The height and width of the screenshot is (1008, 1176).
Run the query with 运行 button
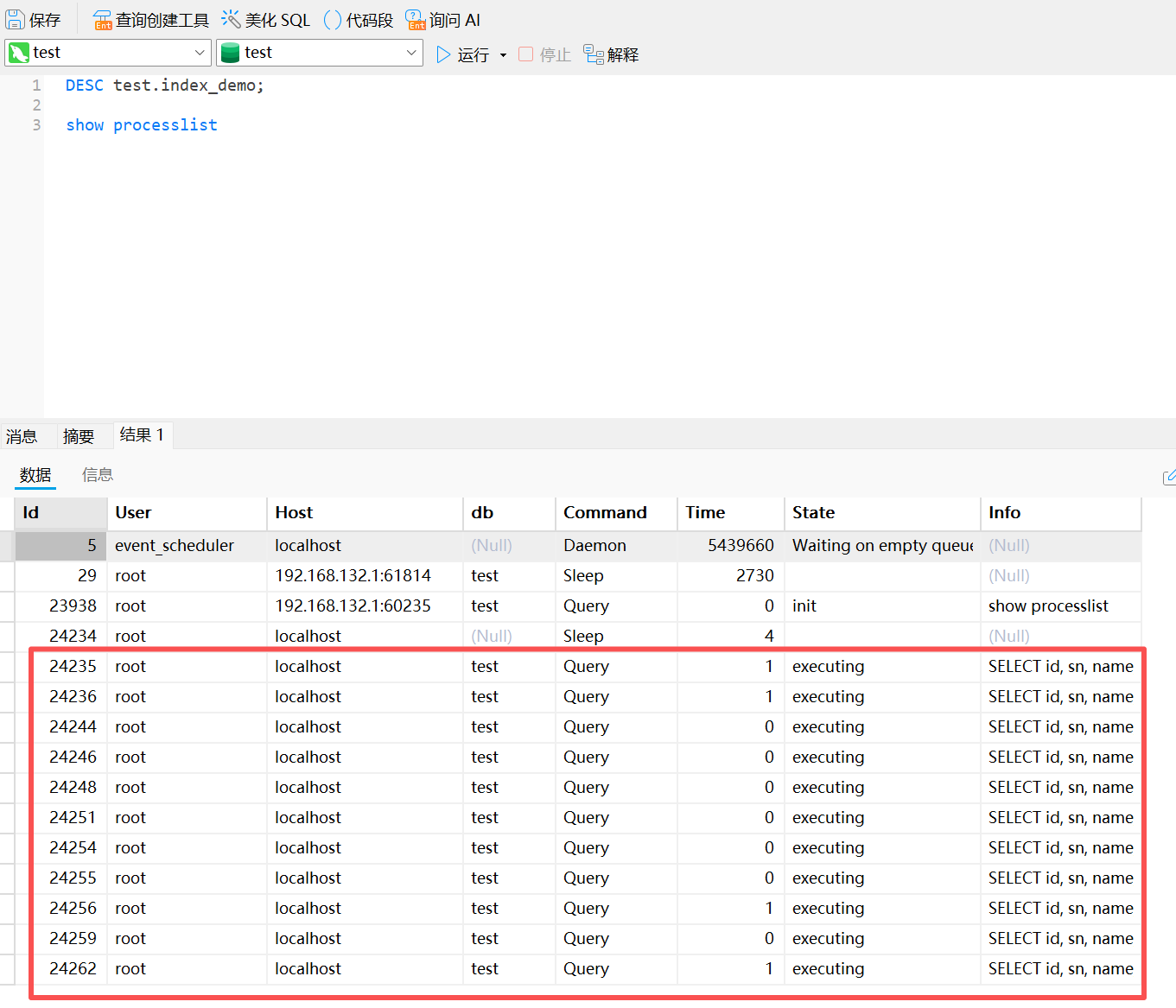click(462, 54)
